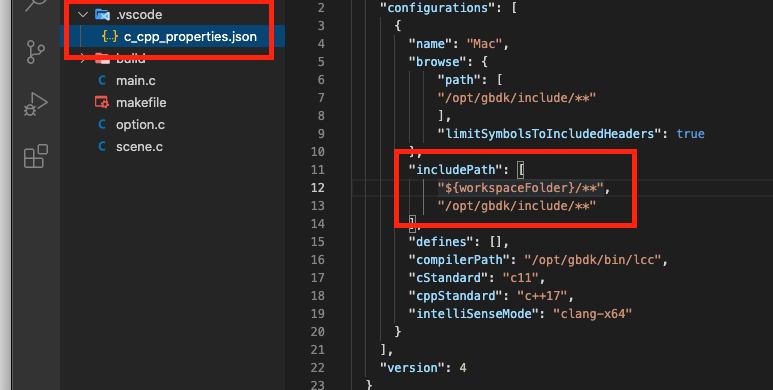Click the "name" key on line 4
Image resolution: width=773 pixels, height=390 pixels.
click(x=430, y=44)
